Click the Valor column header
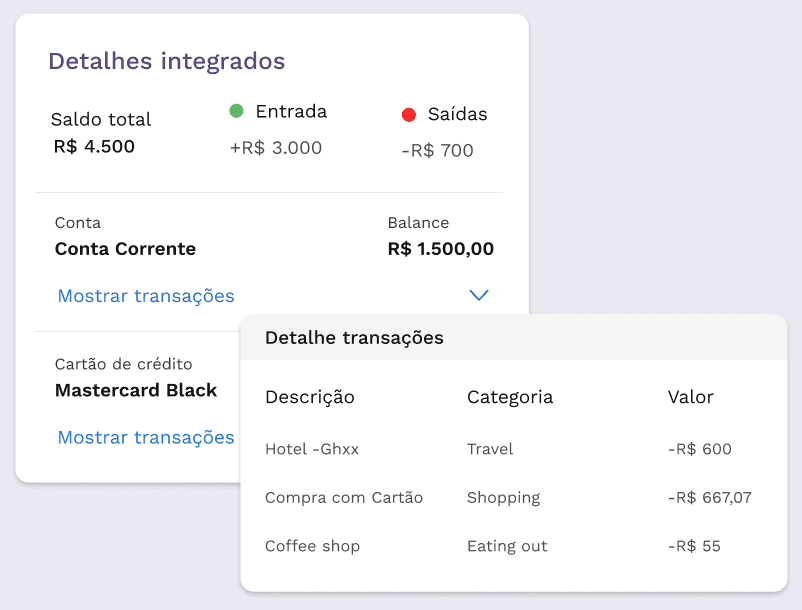Viewport: 802px width, 610px height. [690, 397]
